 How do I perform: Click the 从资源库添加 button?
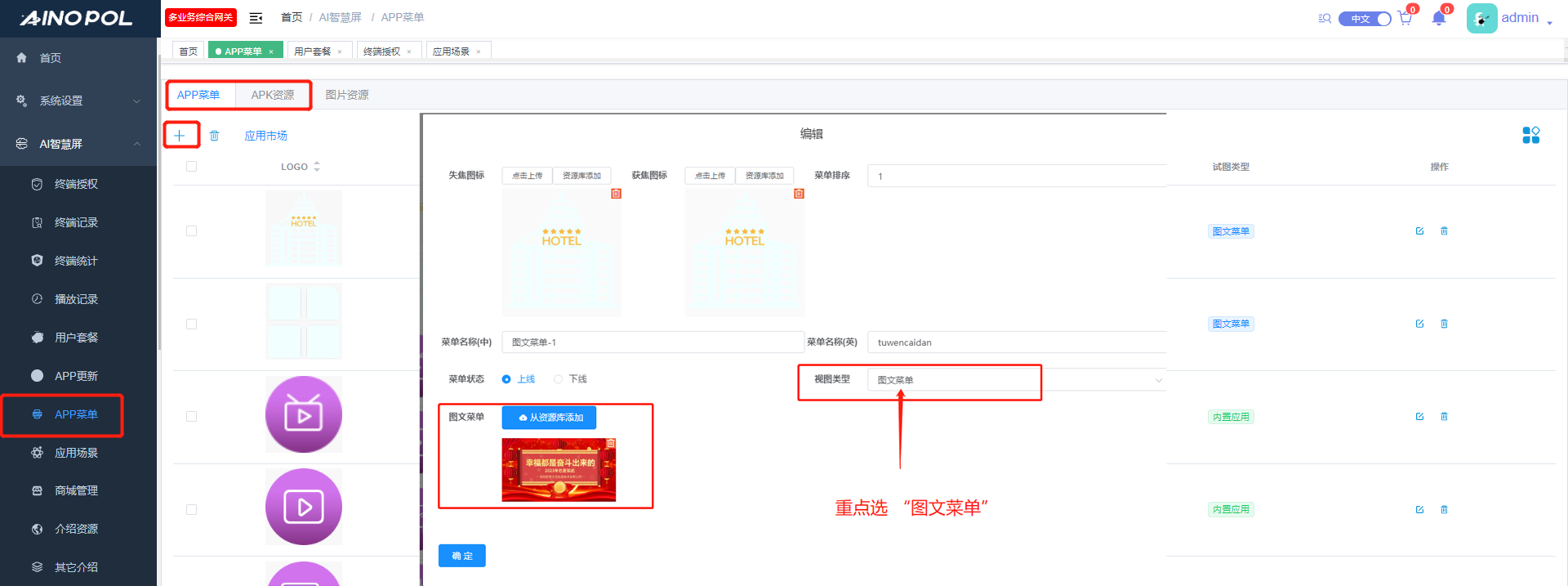click(x=549, y=418)
